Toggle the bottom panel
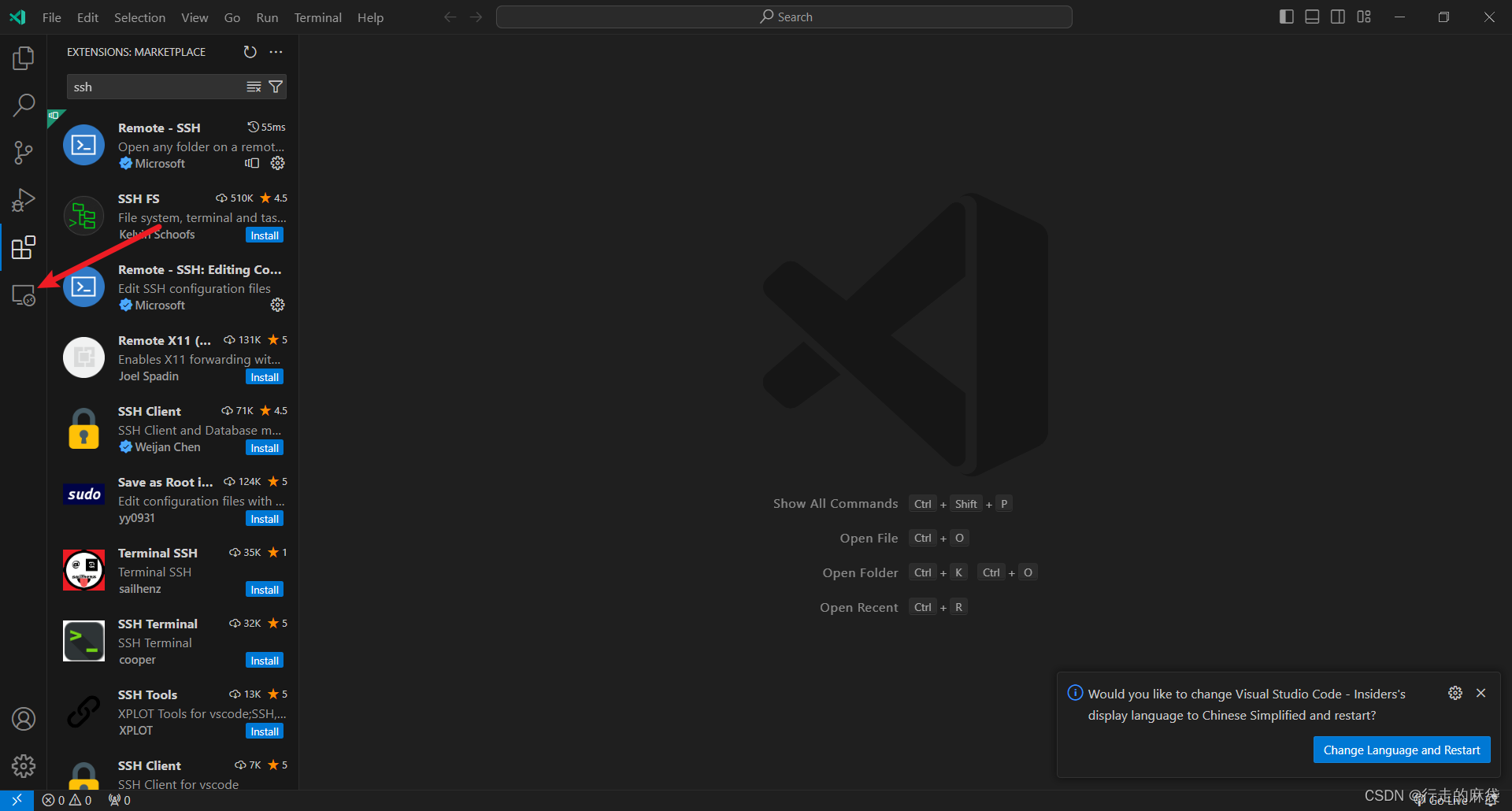The image size is (1512, 811). tap(1312, 17)
